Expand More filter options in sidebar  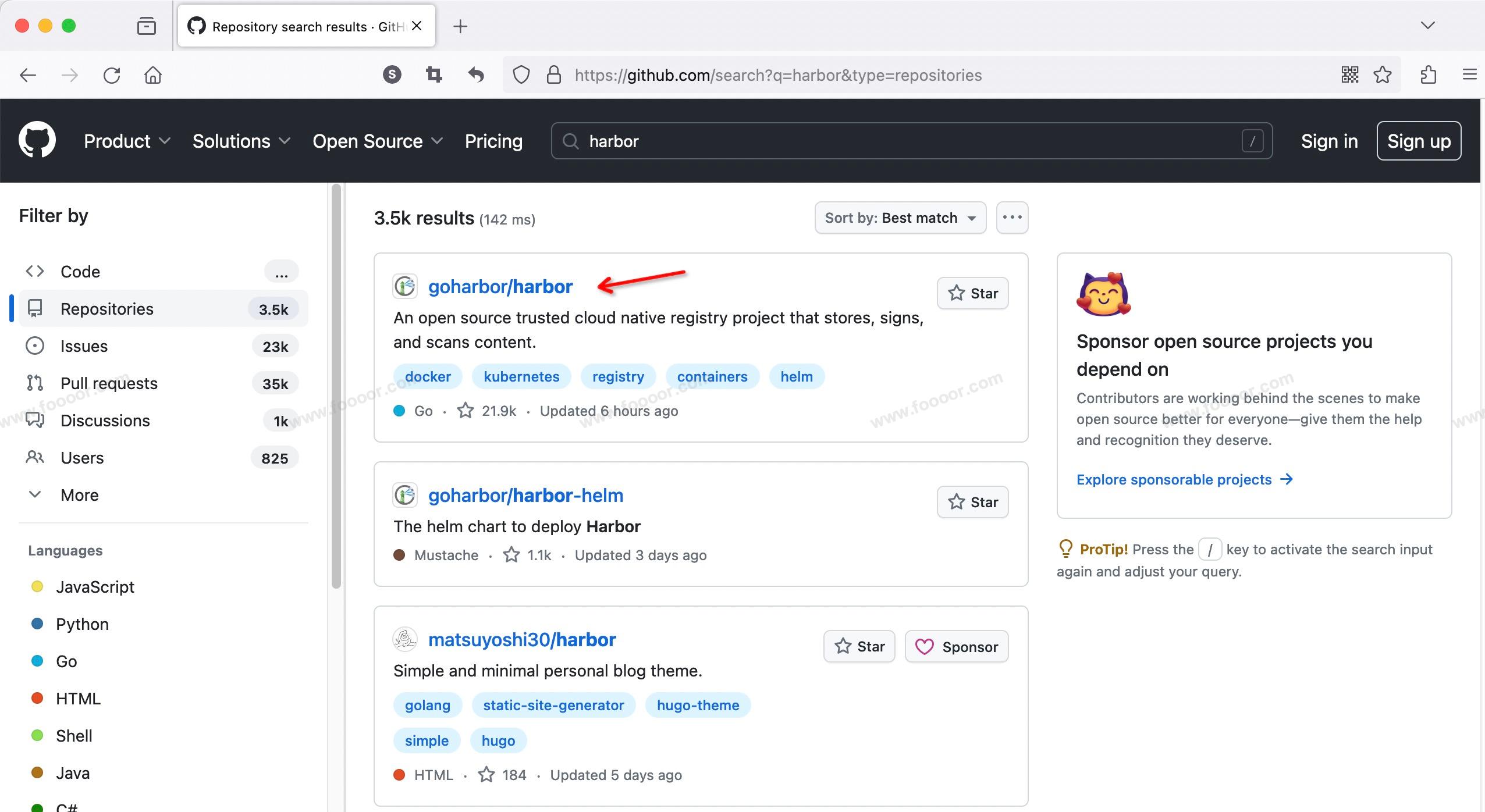[x=79, y=495]
